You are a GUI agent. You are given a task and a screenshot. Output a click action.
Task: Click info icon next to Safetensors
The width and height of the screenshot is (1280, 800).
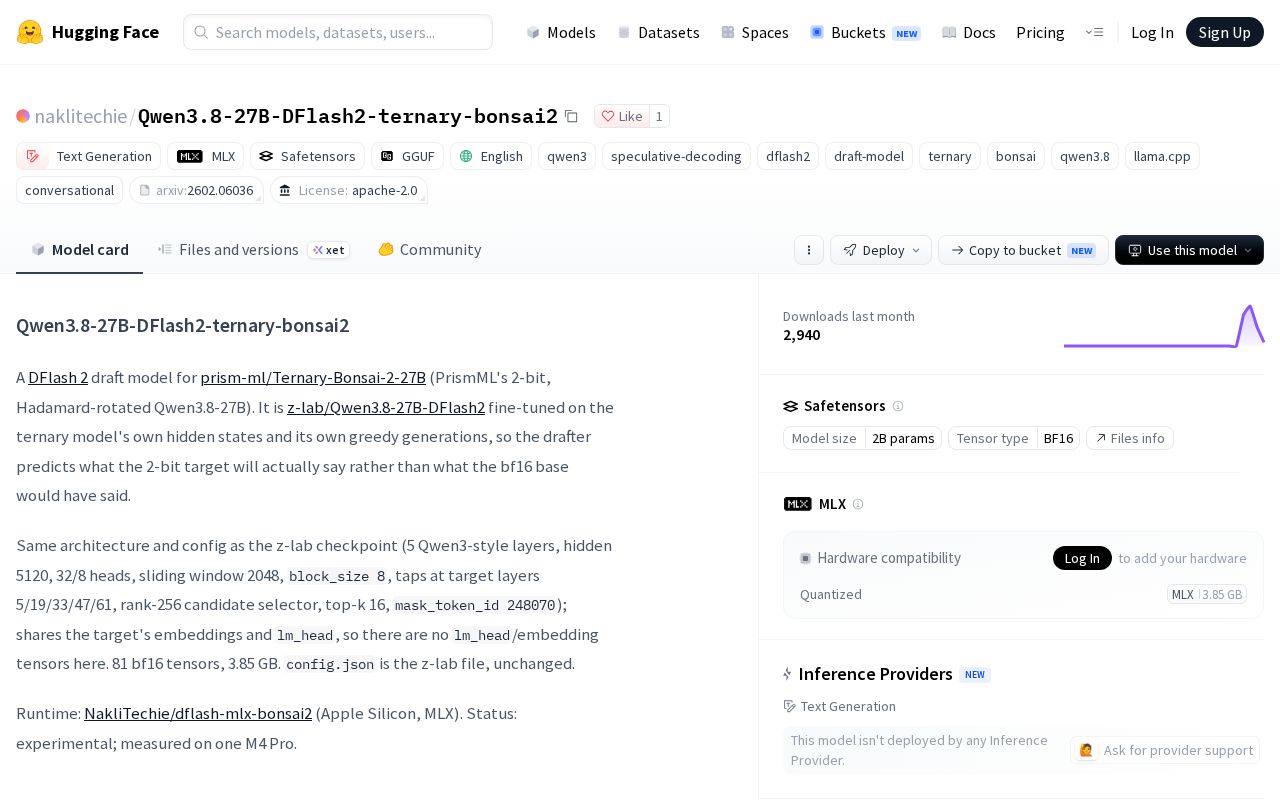click(x=898, y=406)
